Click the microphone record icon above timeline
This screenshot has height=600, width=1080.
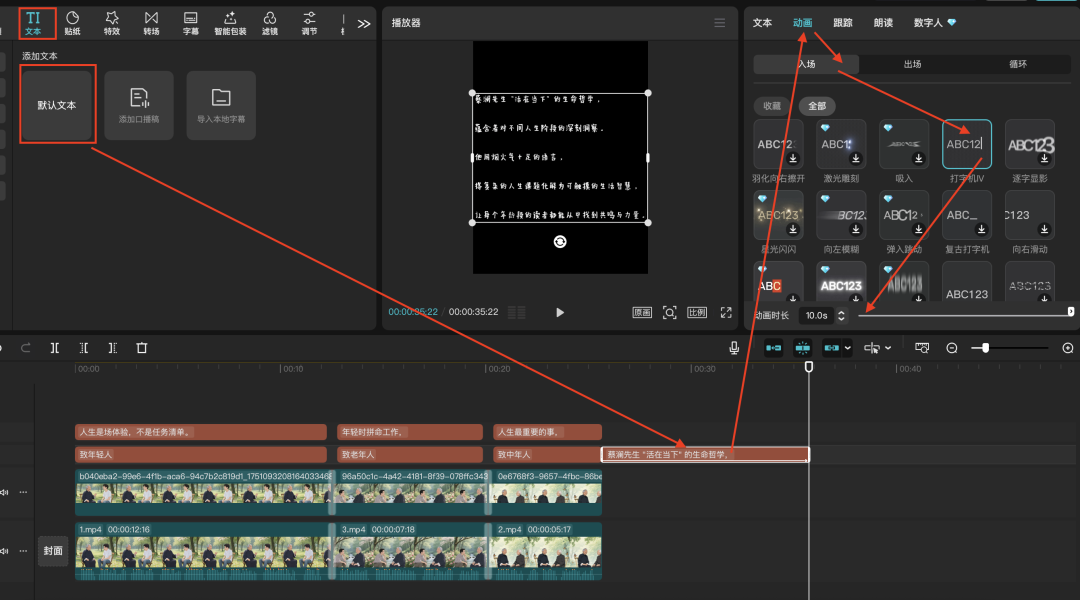point(734,347)
